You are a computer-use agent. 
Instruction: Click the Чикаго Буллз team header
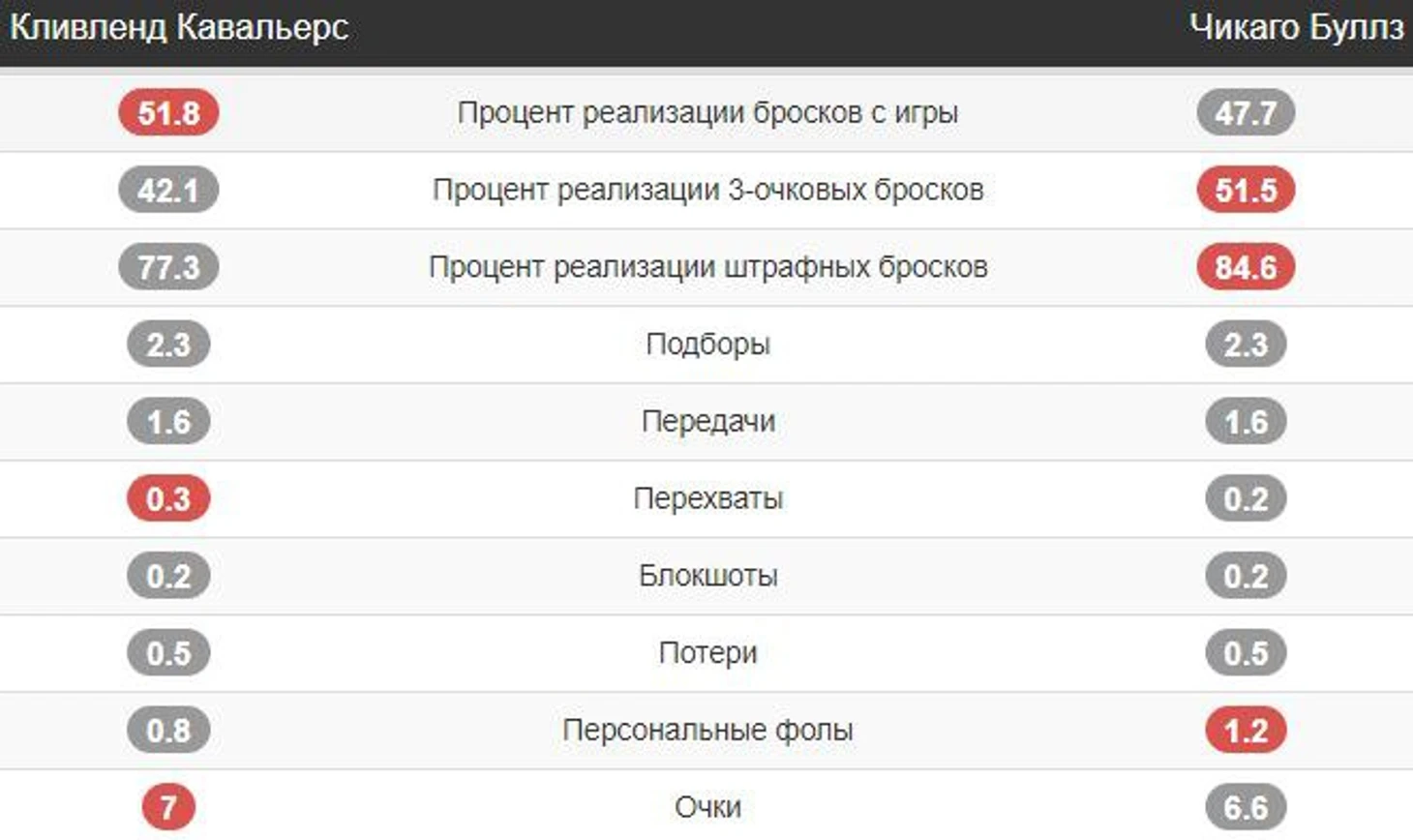(x=1295, y=27)
